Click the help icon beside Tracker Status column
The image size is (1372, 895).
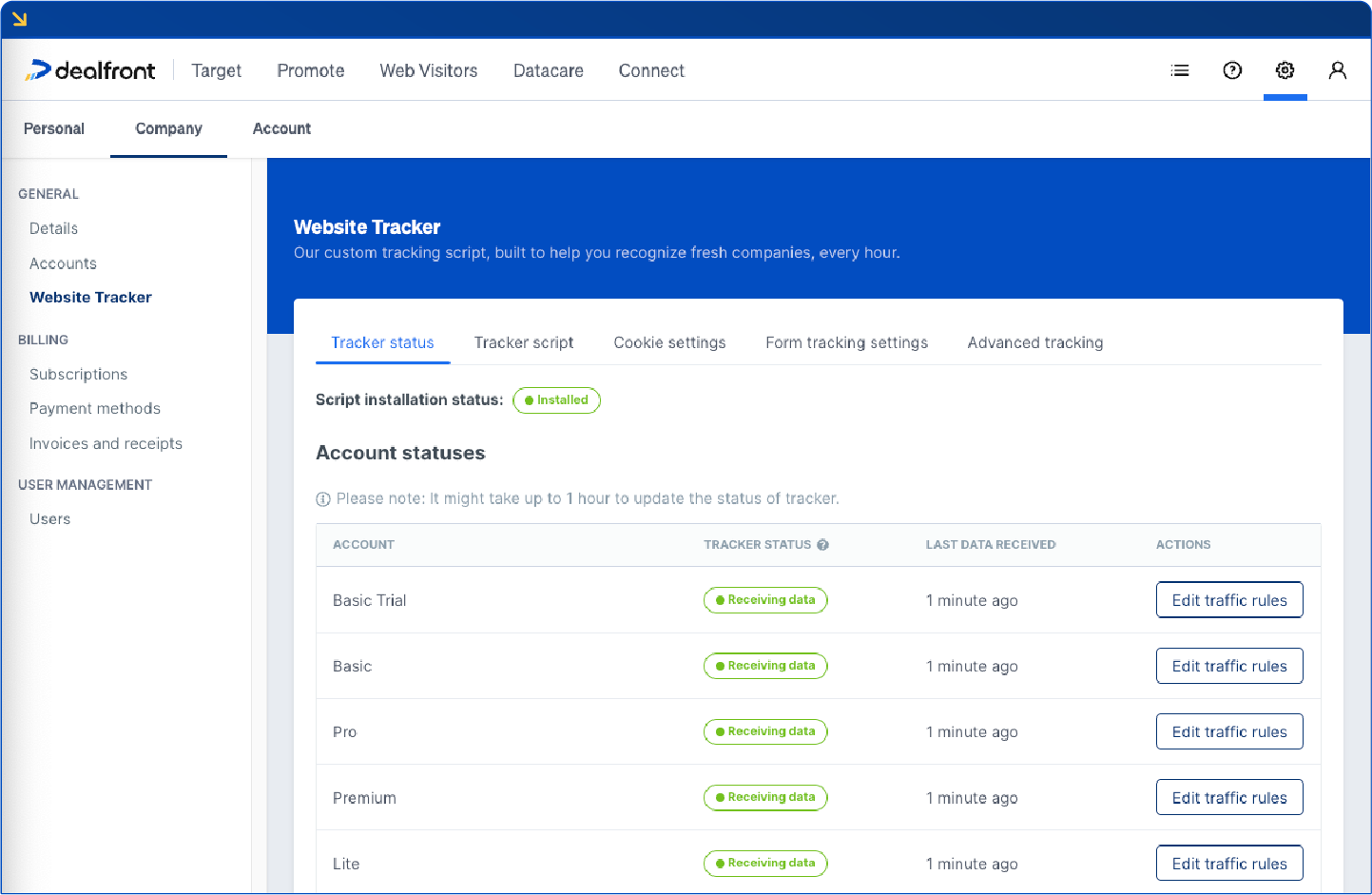tap(822, 544)
